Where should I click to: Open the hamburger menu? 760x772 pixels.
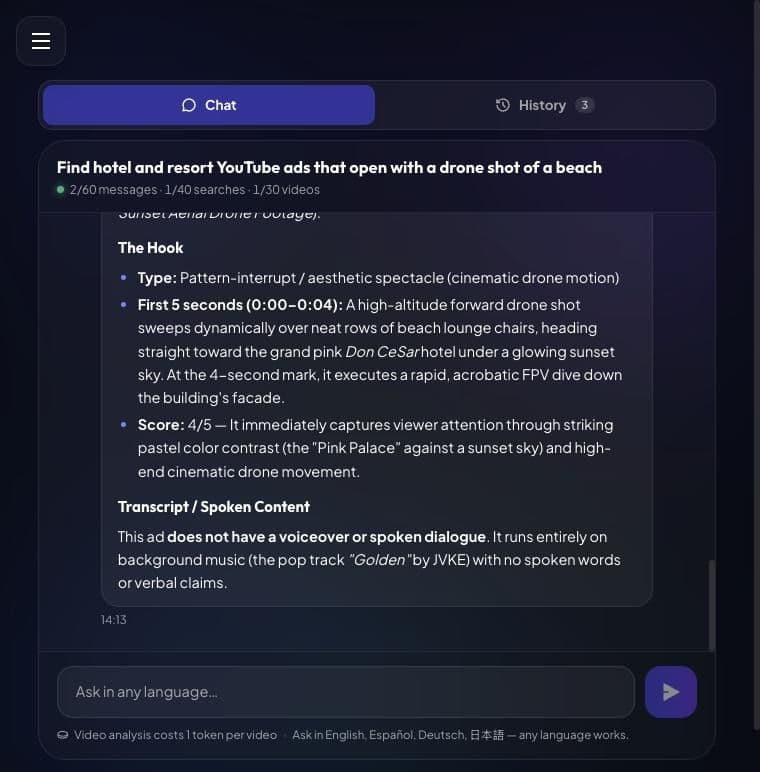[x=41, y=41]
